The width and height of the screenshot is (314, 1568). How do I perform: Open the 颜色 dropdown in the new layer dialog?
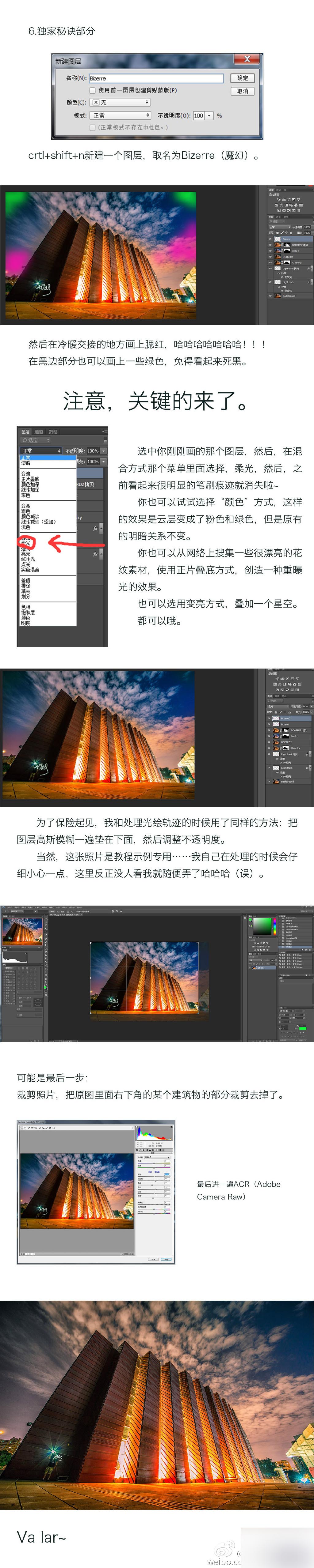point(120,102)
